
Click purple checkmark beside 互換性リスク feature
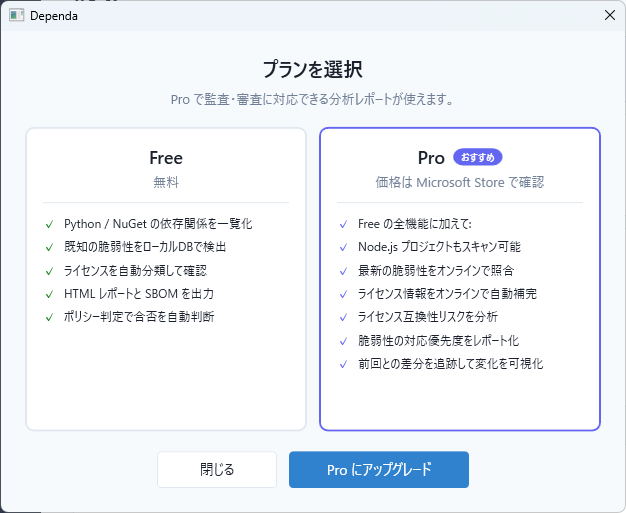[343, 317]
